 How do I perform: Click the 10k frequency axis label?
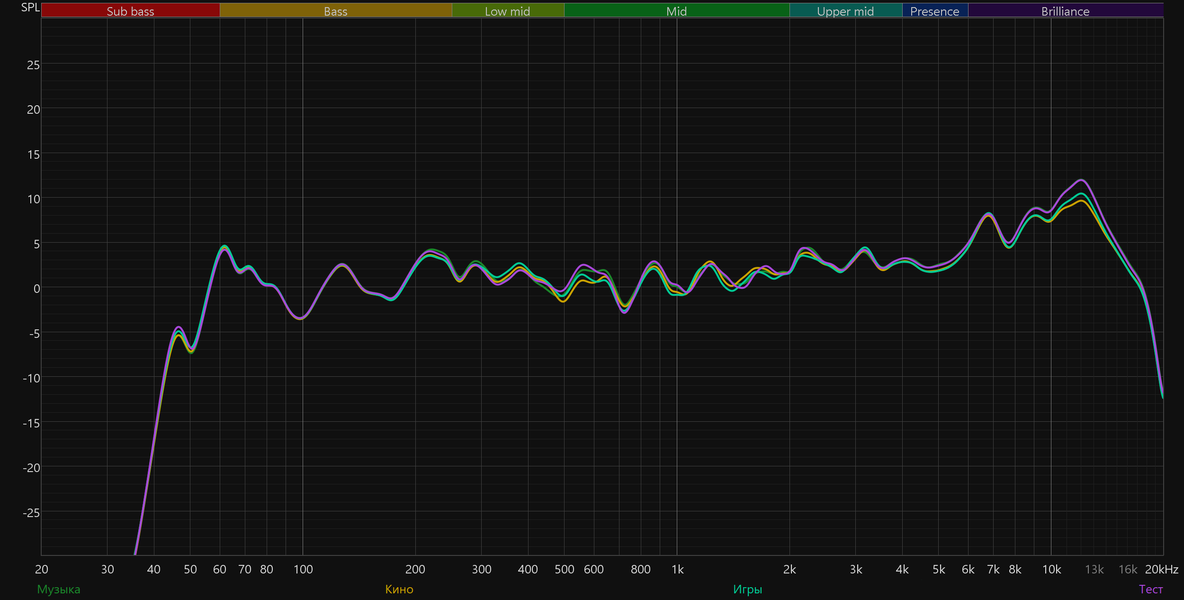coord(1051,569)
